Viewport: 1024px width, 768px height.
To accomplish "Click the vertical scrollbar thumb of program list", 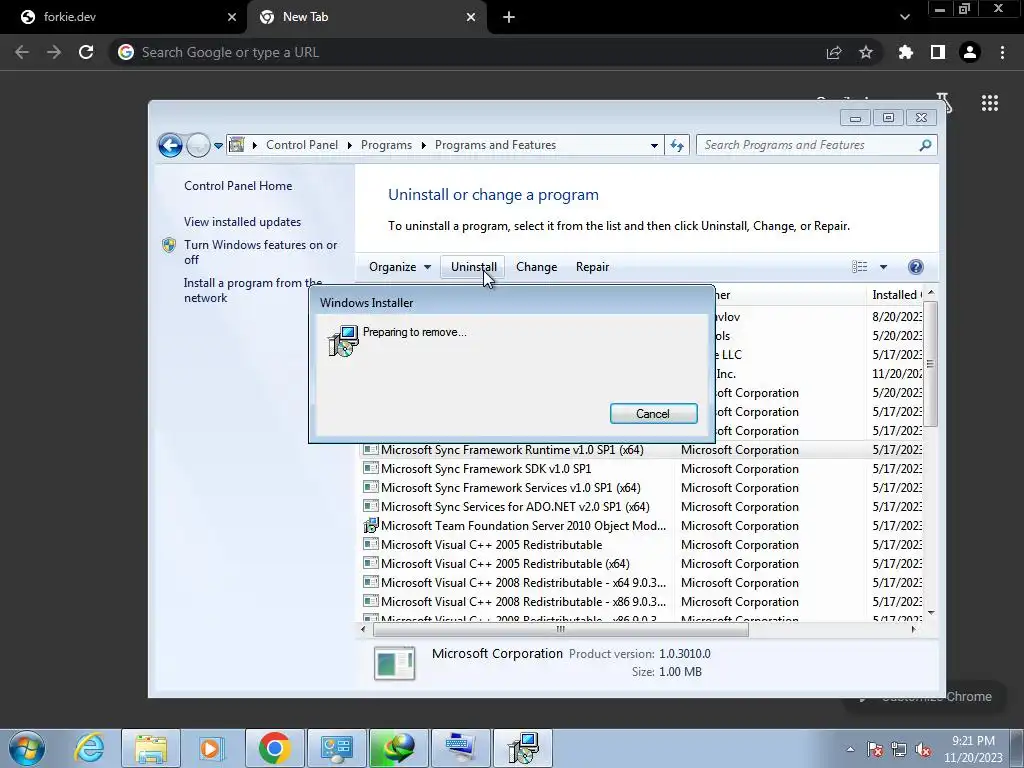I will (x=931, y=364).
